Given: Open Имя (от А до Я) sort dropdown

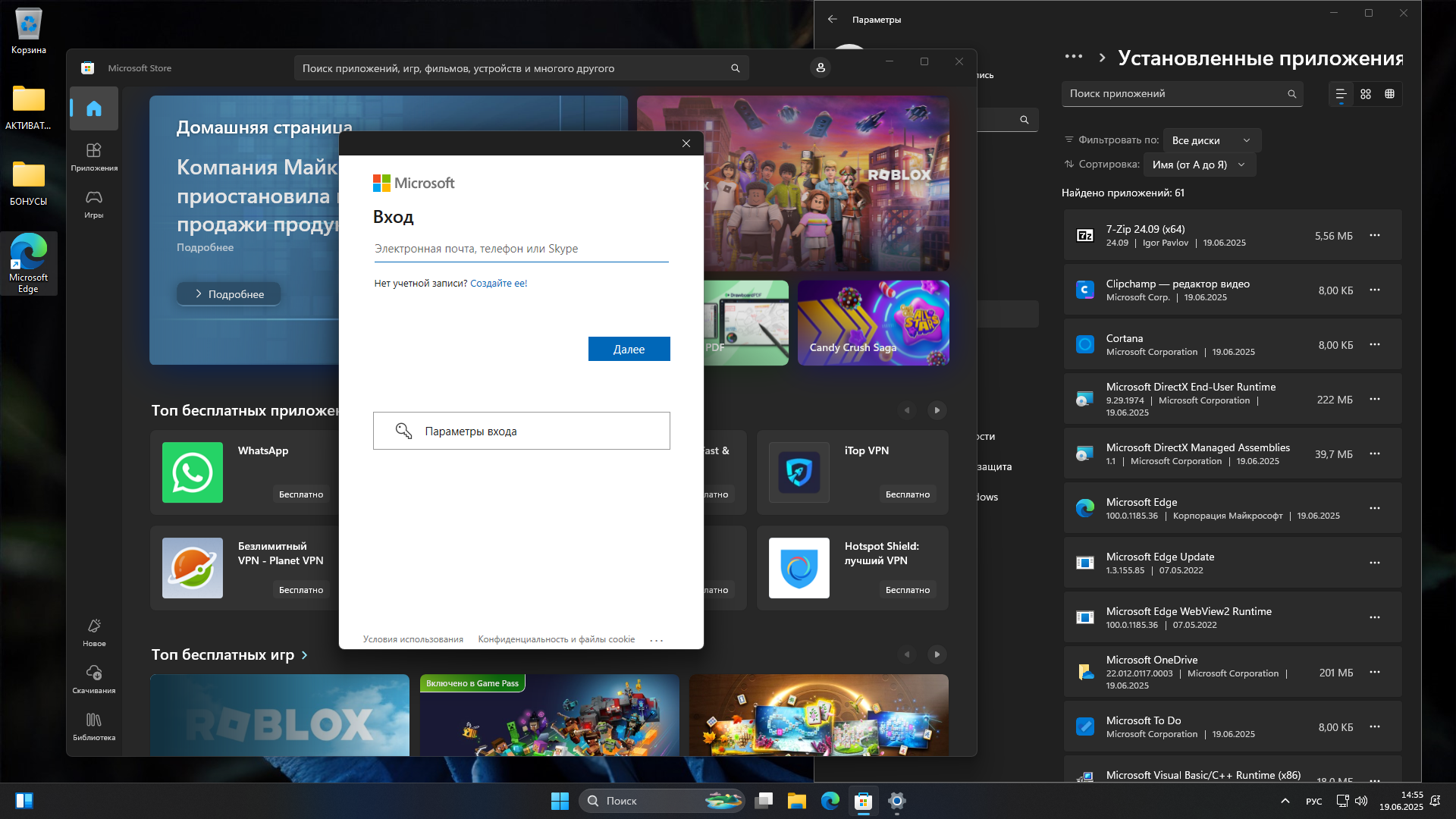Looking at the screenshot, I should pos(1200,165).
